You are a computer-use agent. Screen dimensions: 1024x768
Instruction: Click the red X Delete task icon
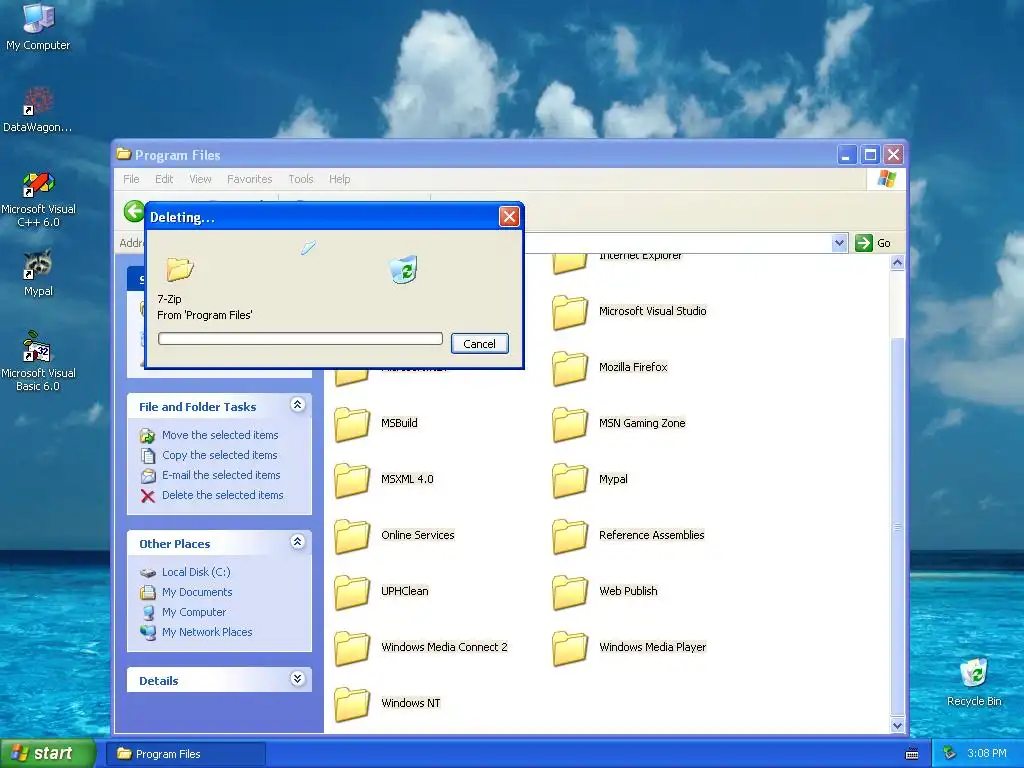pos(148,496)
